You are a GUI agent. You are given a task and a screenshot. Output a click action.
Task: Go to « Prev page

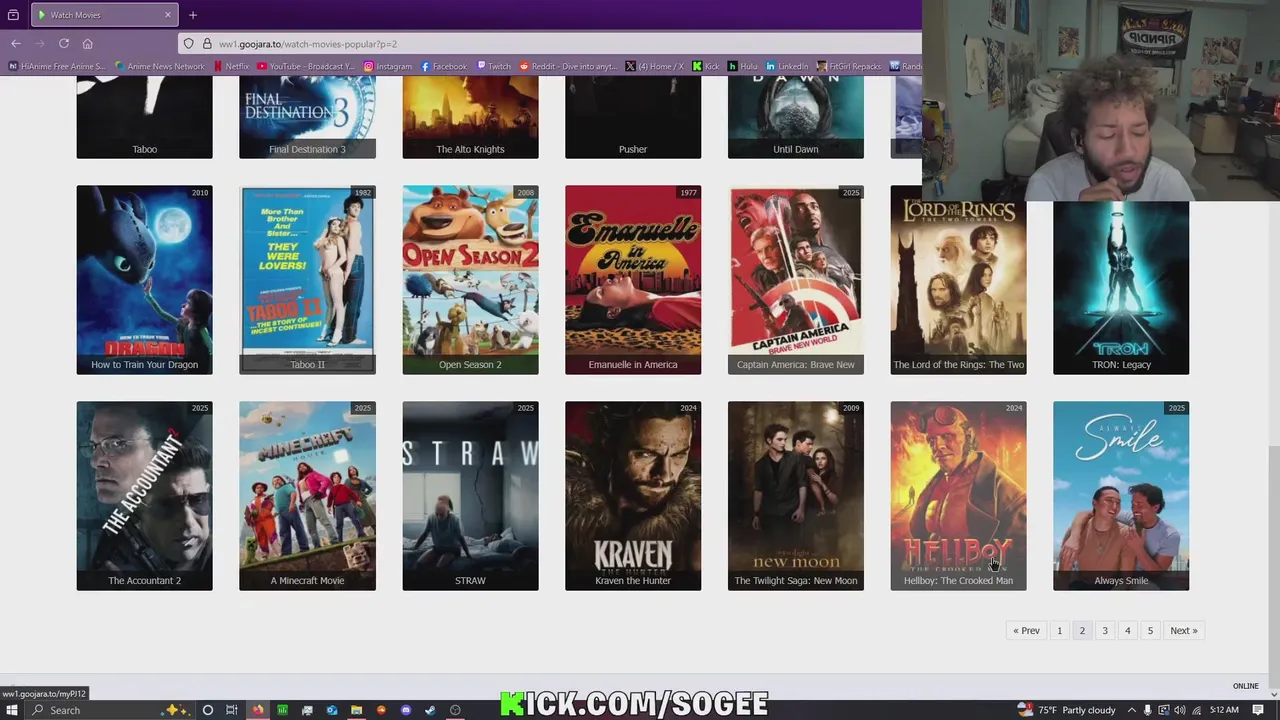[1026, 631]
